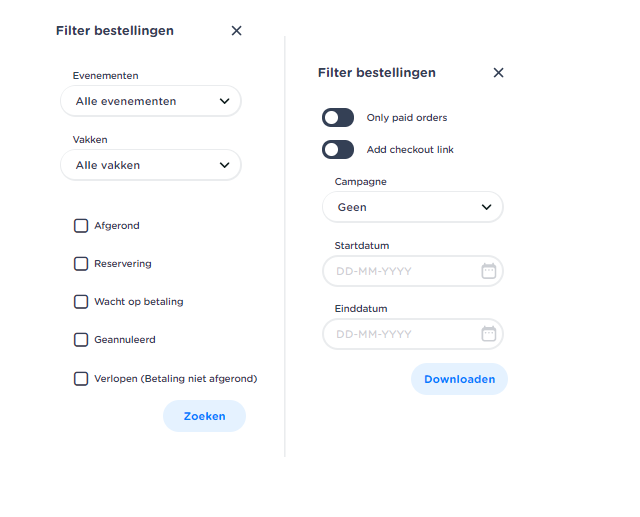The height and width of the screenshot is (517, 640).
Task: Focus the Einddatum date input field
Action: 400,334
